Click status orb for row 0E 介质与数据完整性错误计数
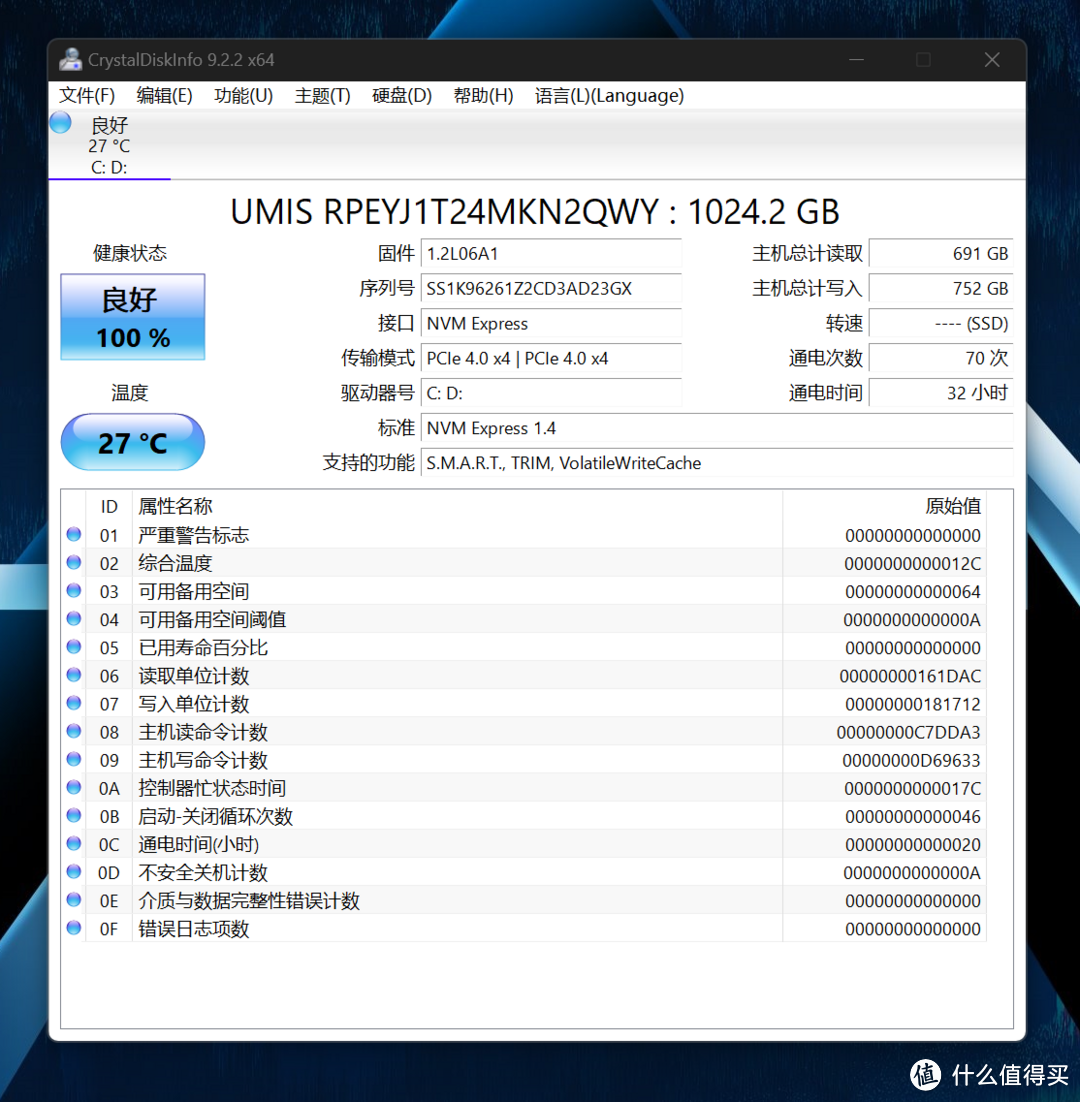This screenshot has width=1080, height=1102. 74,900
